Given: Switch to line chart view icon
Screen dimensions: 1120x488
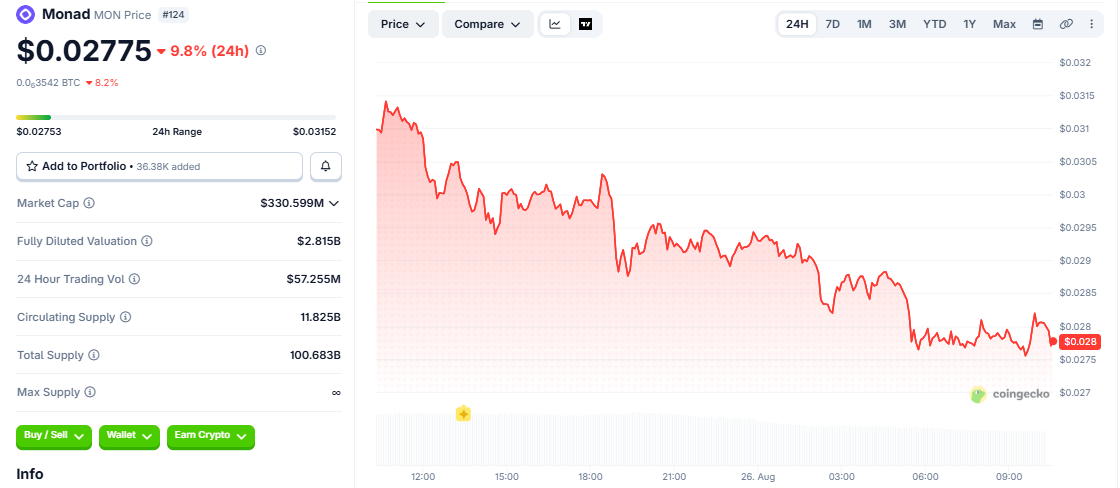Looking at the screenshot, I should pyautogui.click(x=555, y=24).
